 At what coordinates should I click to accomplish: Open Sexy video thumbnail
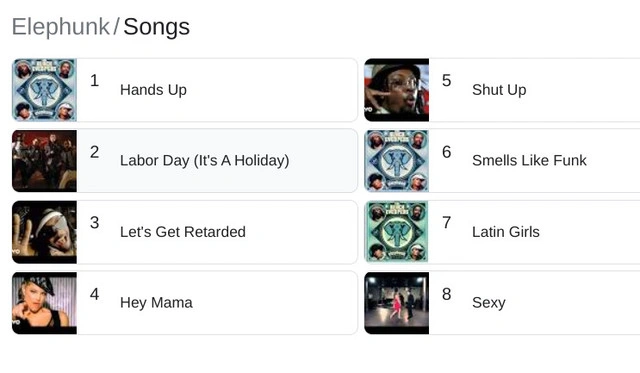(x=397, y=303)
